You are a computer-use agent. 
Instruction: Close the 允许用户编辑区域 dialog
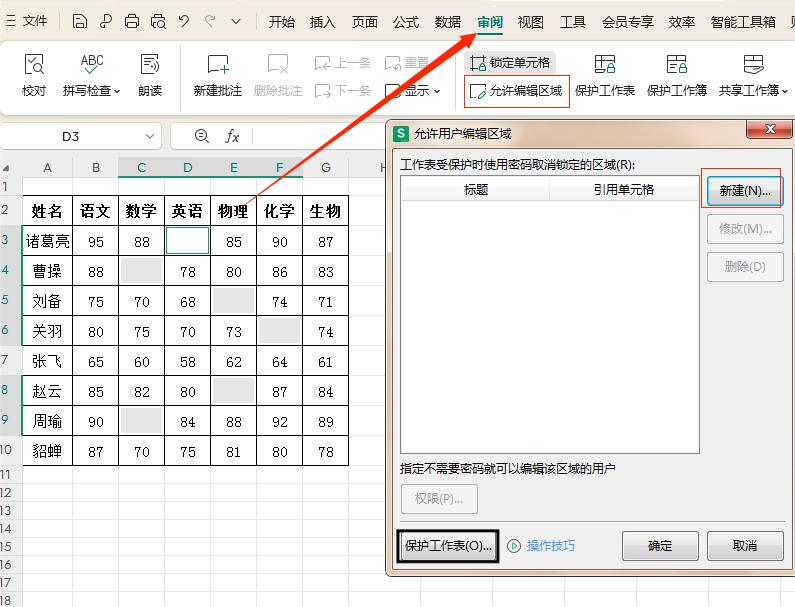[769, 129]
